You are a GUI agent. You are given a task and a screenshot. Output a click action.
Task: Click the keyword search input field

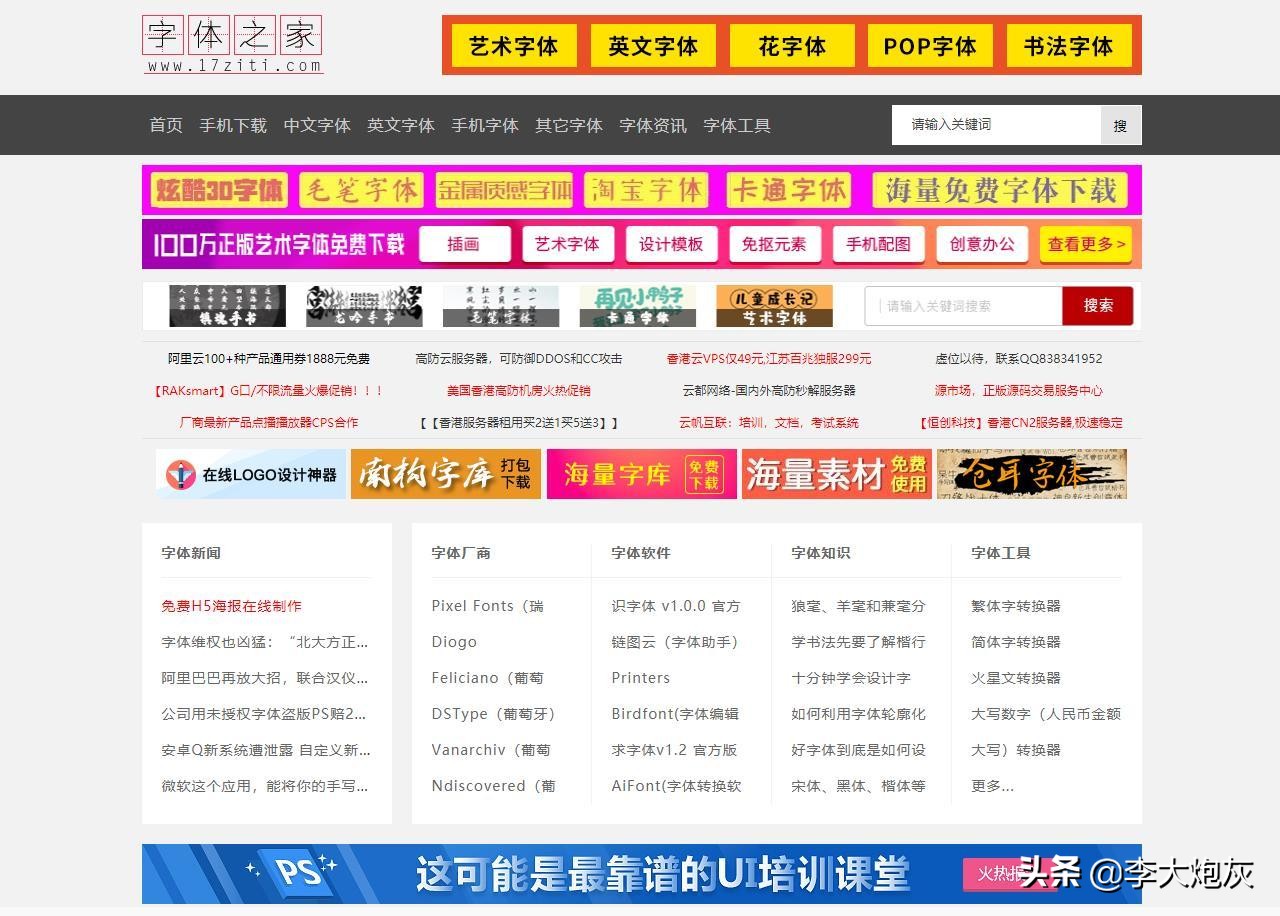(x=995, y=125)
